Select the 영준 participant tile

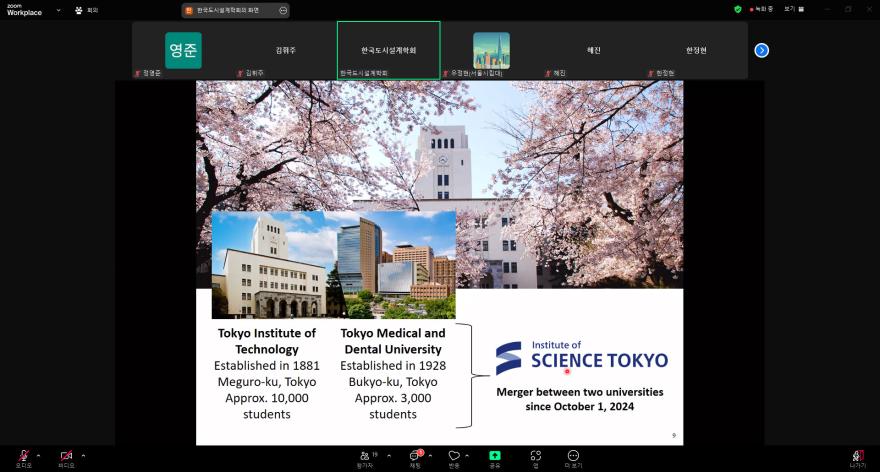(x=183, y=51)
